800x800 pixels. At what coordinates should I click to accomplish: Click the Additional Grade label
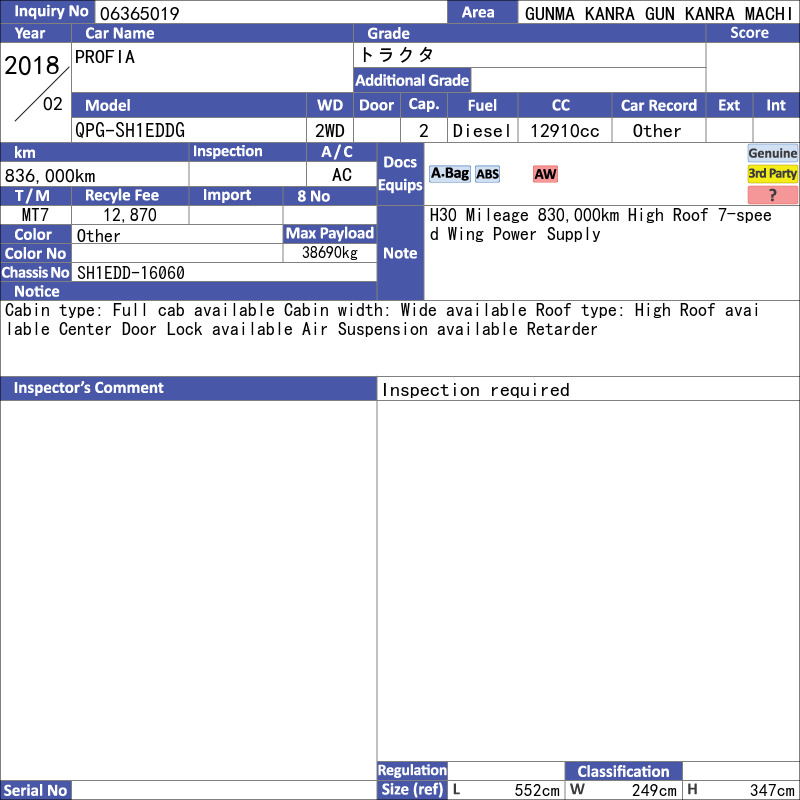click(412, 80)
